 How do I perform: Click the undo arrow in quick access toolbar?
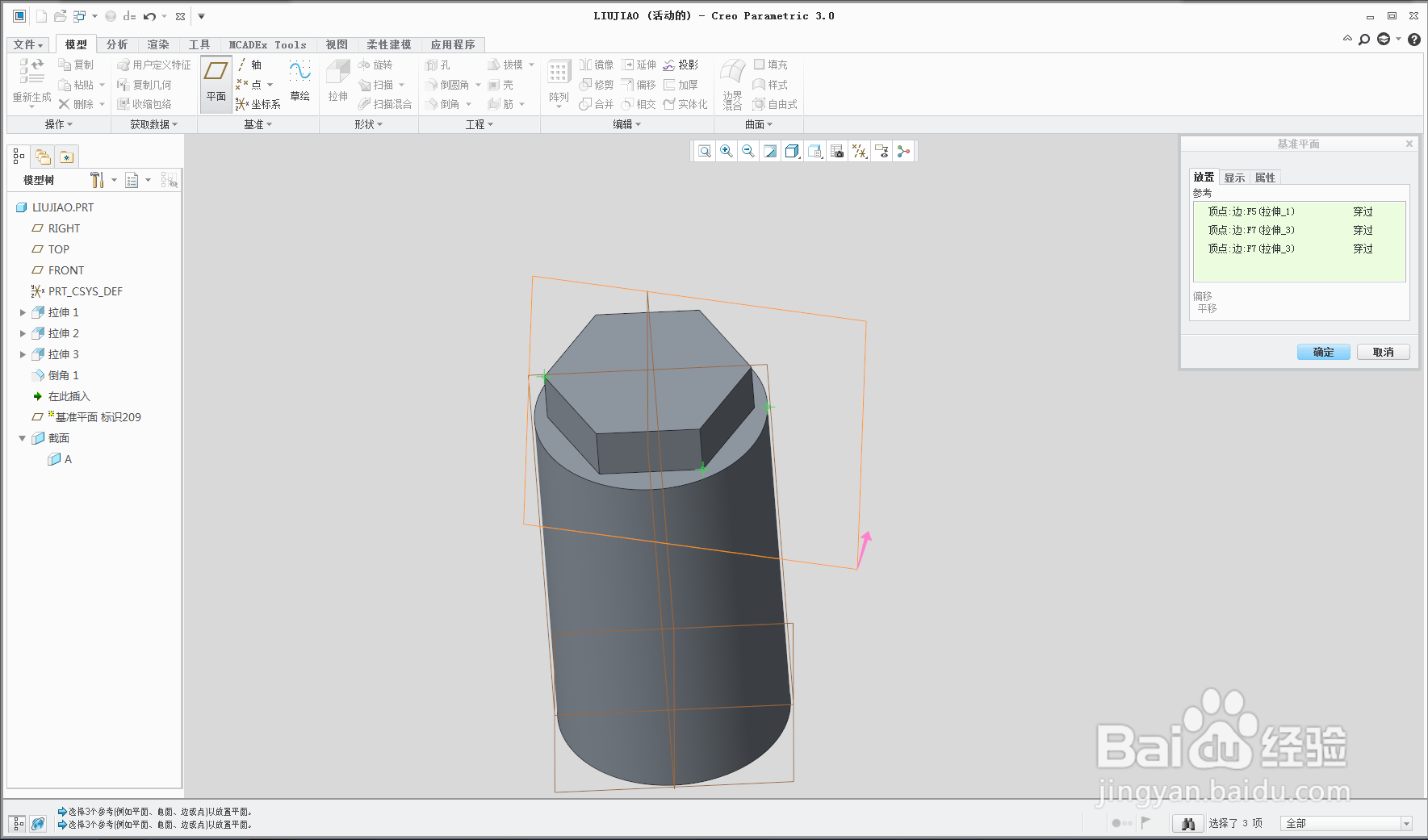point(149,16)
